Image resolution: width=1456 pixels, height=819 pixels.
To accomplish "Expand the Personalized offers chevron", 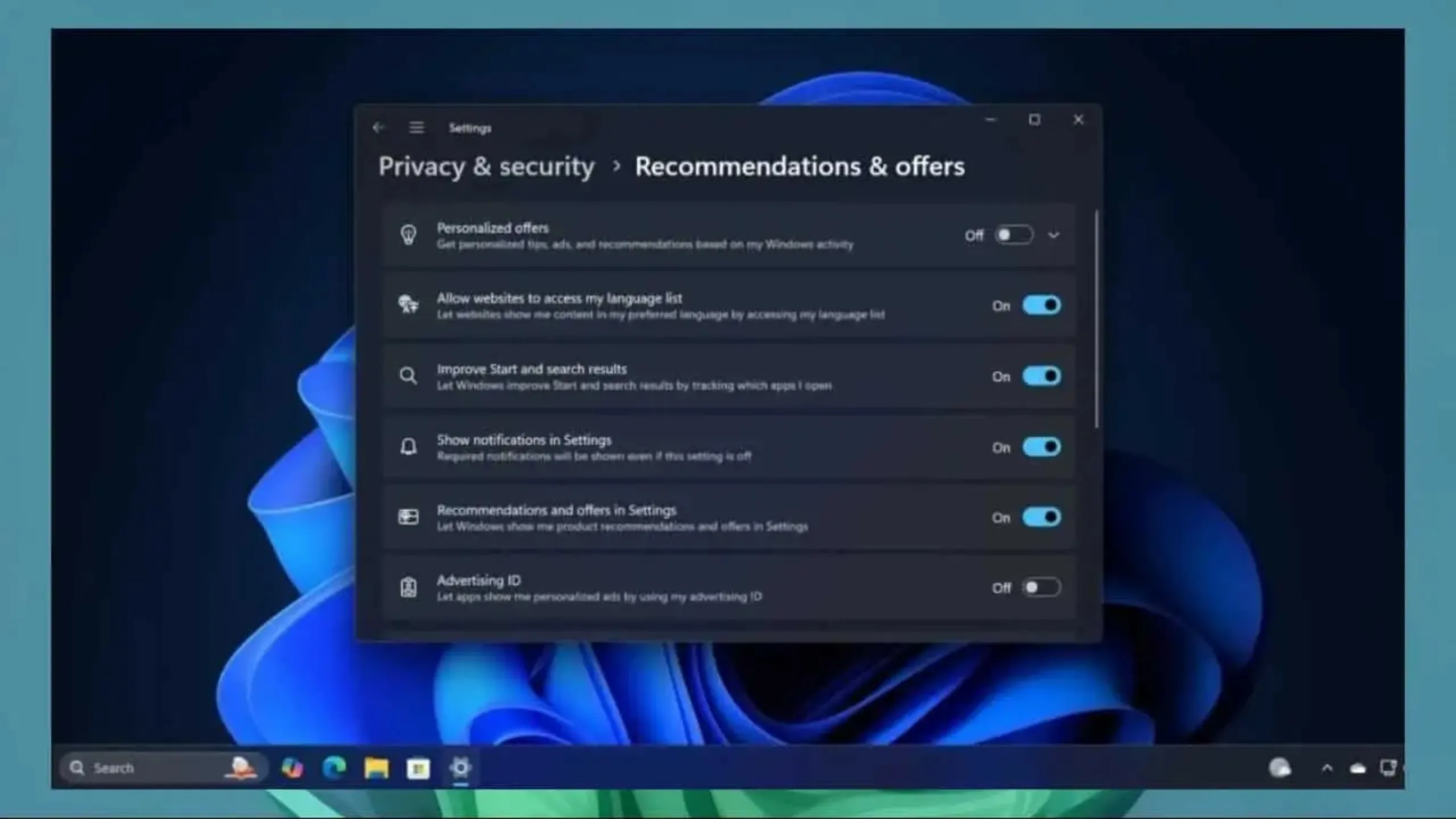I will (x=1053, y=235).
